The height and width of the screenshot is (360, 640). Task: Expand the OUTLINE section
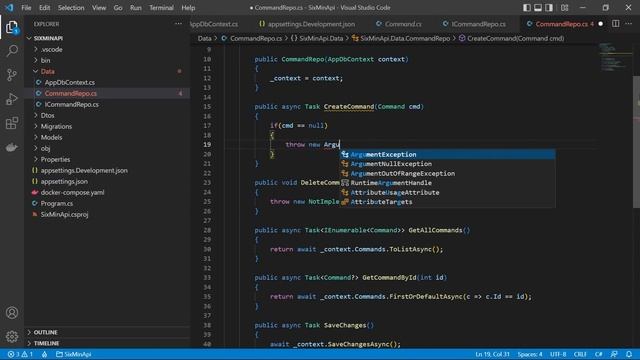point(45,332)
